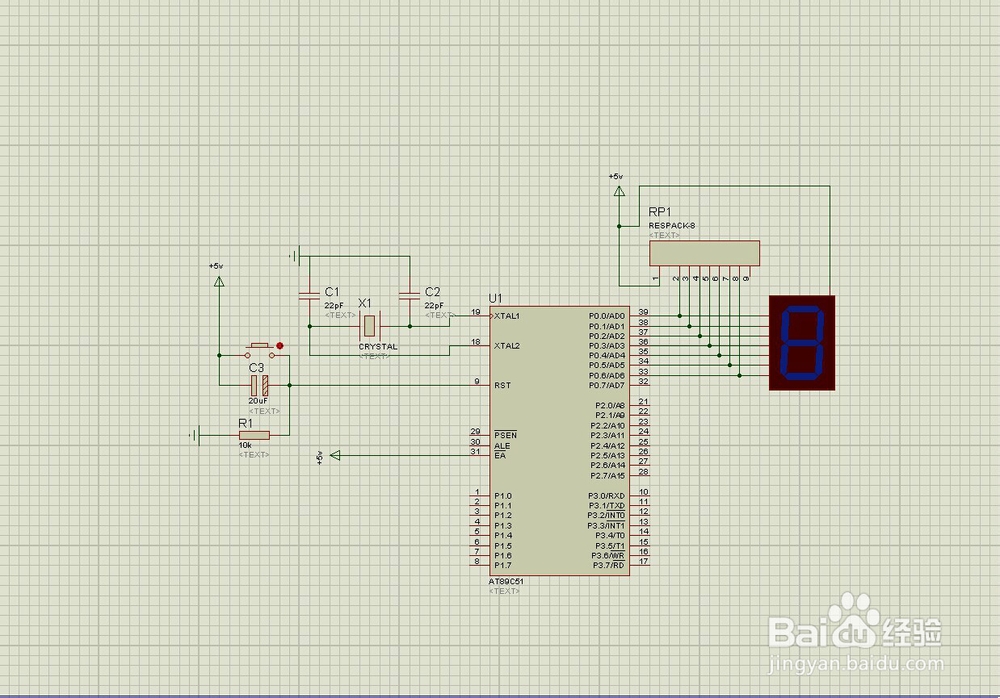
Task: Click pin number 31 at EA
Action: pos(475,451)
